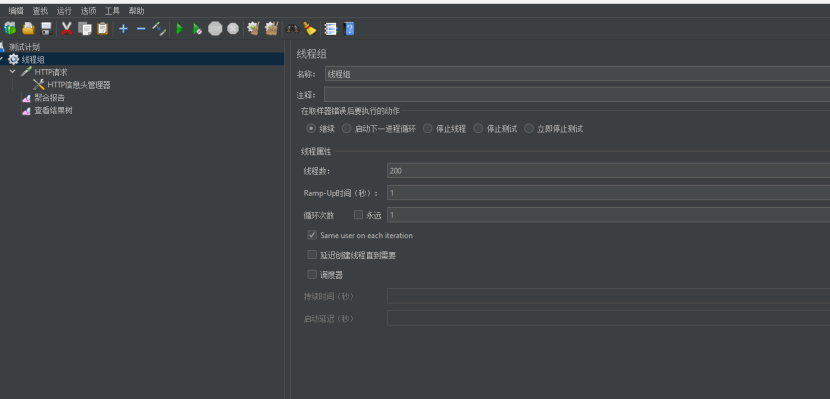Viewport: 830px width, 399px height.
Task: Click the Shutdown icon with the X
Action: click(x=233, y=29)
